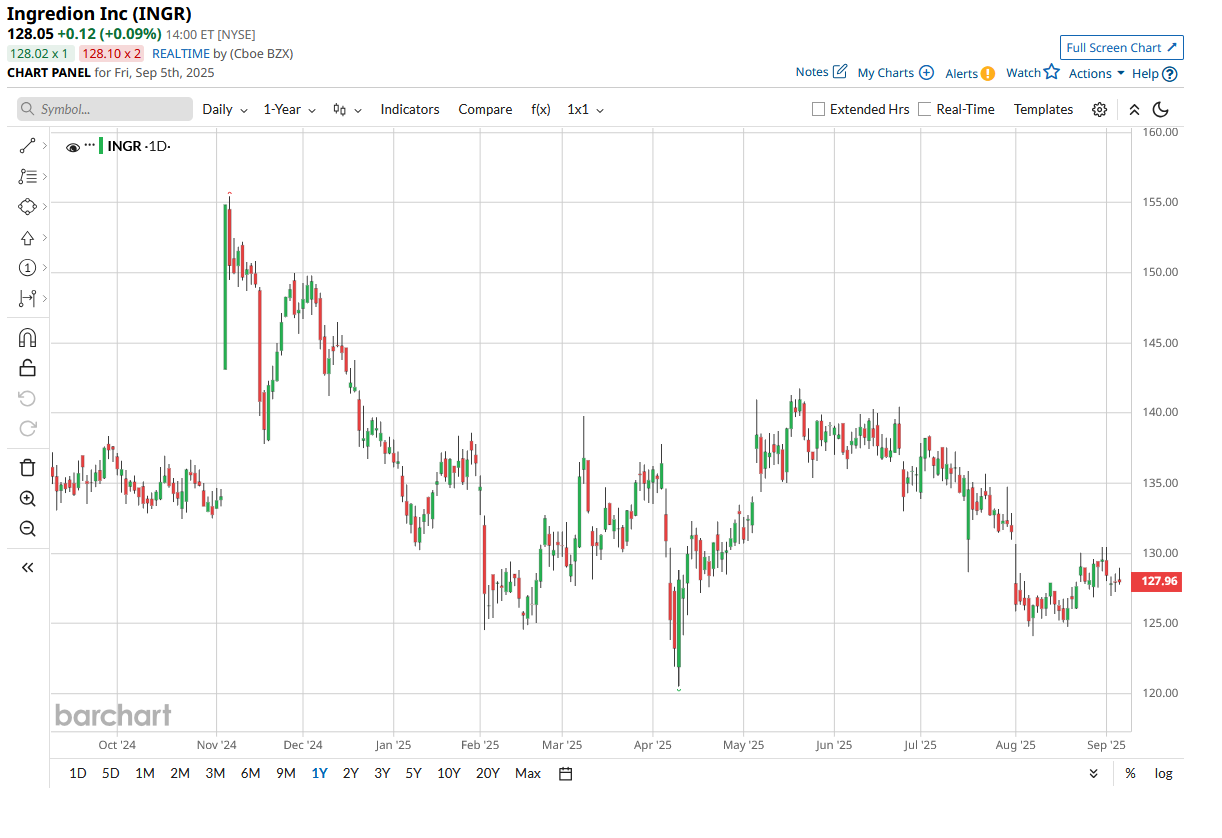
Task: Select the 3Y time range
Action: (x=382, y=773)
